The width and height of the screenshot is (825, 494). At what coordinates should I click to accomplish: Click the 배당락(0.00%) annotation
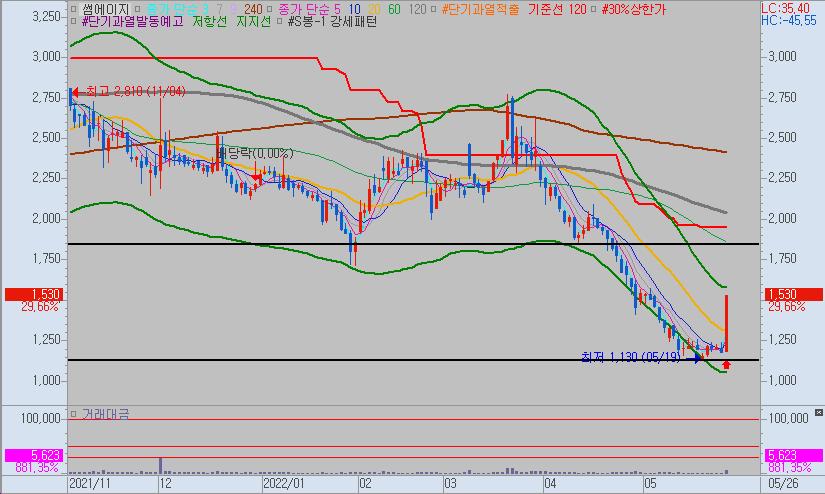[255, 154]
